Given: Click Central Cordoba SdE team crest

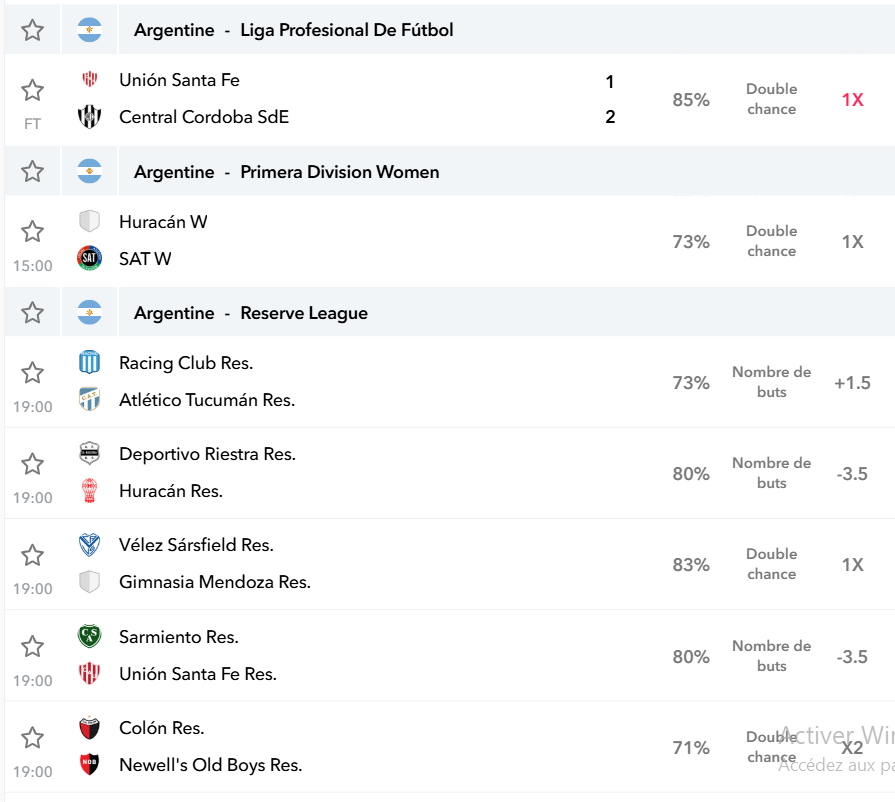Looking at the screenshot, I should pos(90,116).
